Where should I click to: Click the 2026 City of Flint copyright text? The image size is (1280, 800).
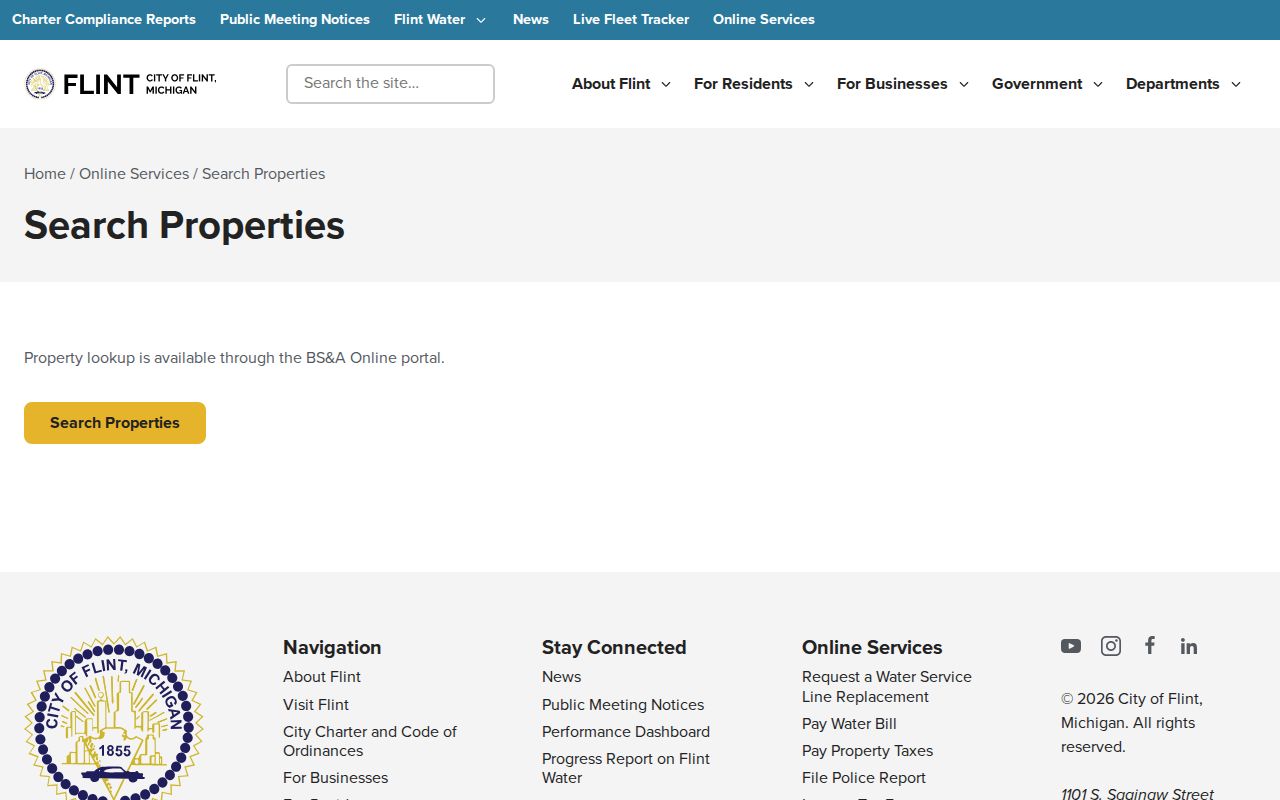pyautogui.click(x=1132, y=723)
